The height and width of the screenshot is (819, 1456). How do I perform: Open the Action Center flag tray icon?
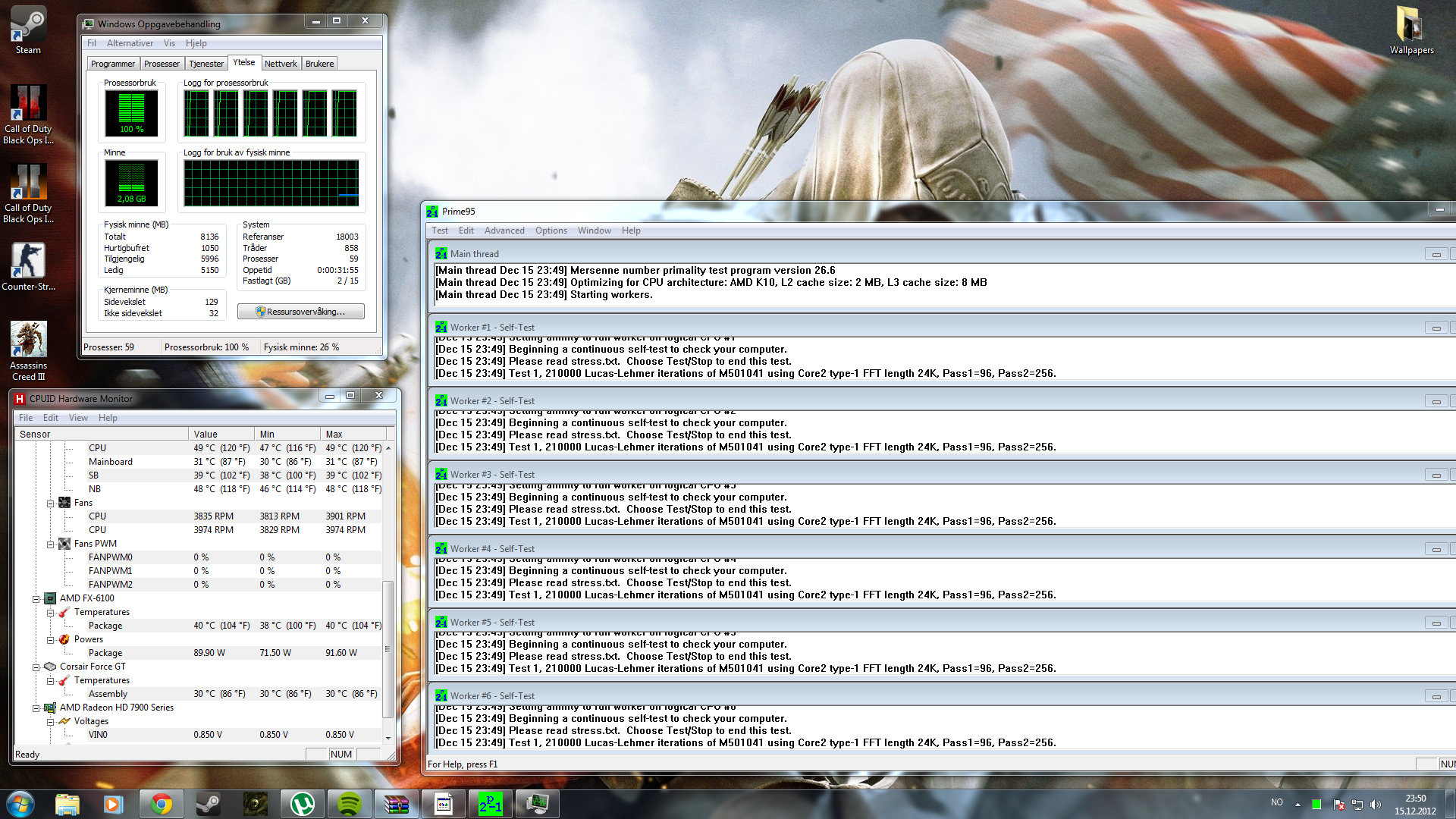pyautogui.click(x=1338, y=805)
